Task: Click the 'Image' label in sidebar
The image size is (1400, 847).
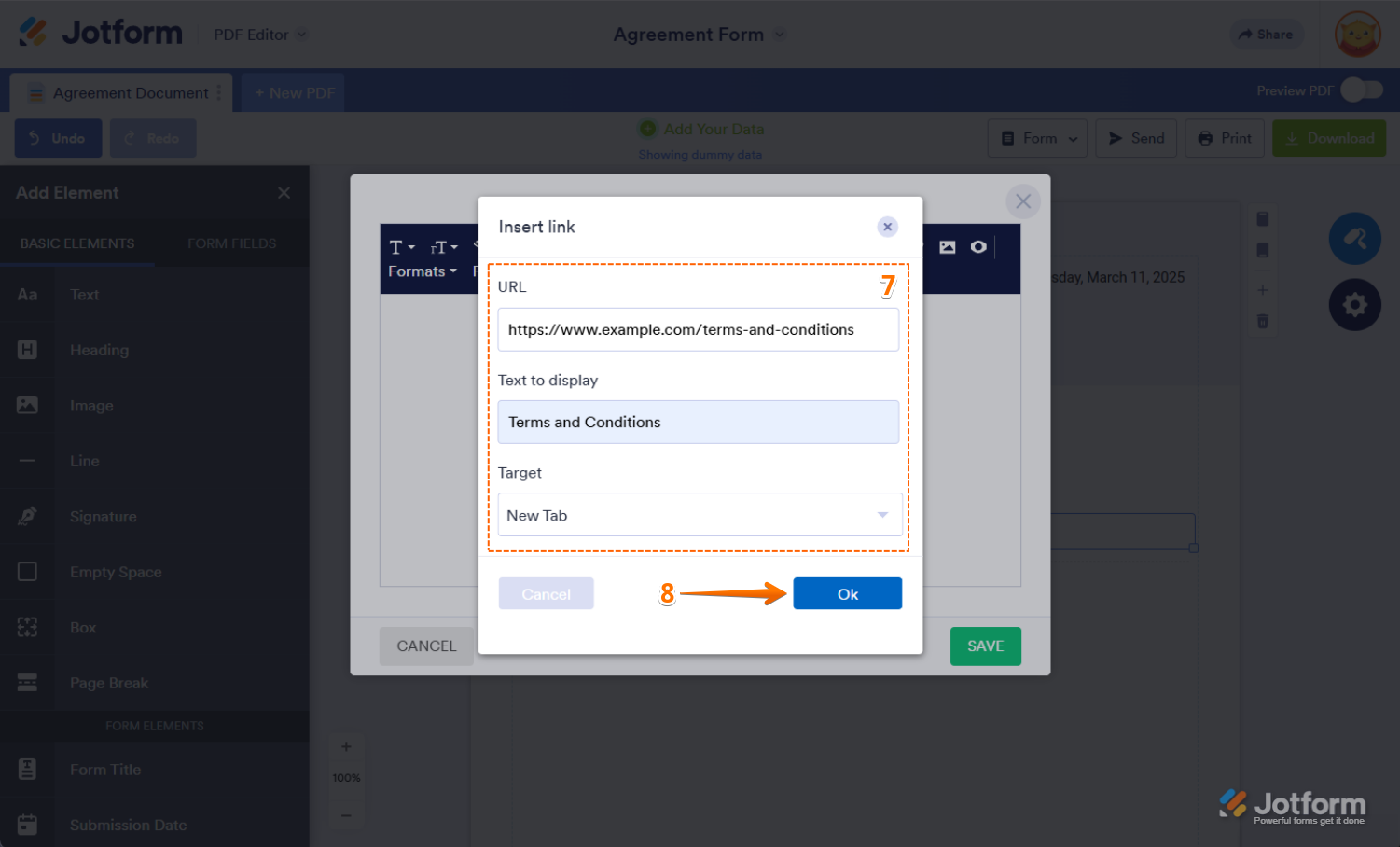Action: click(x=91, y=406)
